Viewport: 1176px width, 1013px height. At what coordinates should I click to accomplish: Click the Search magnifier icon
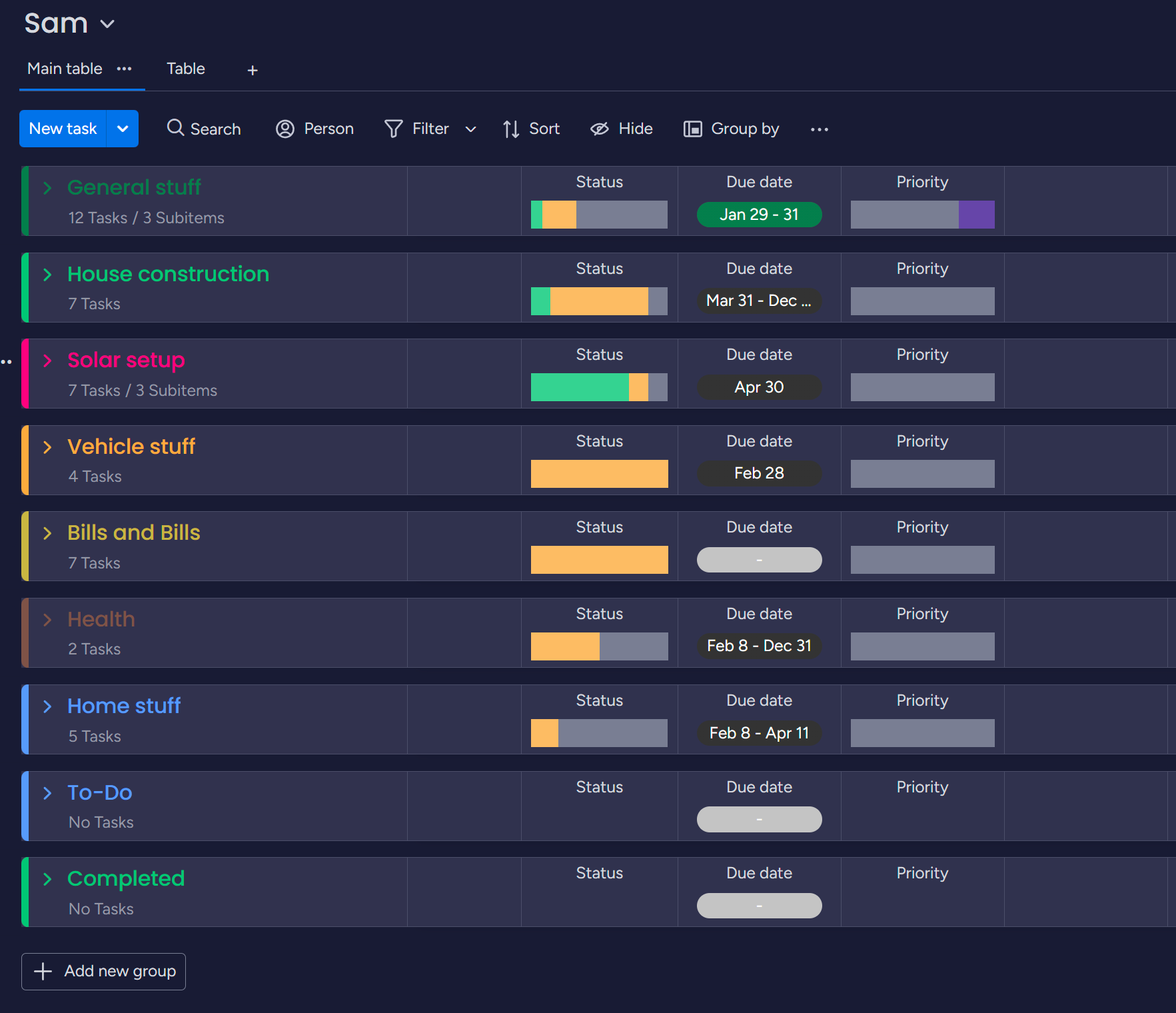click(175, 128)
